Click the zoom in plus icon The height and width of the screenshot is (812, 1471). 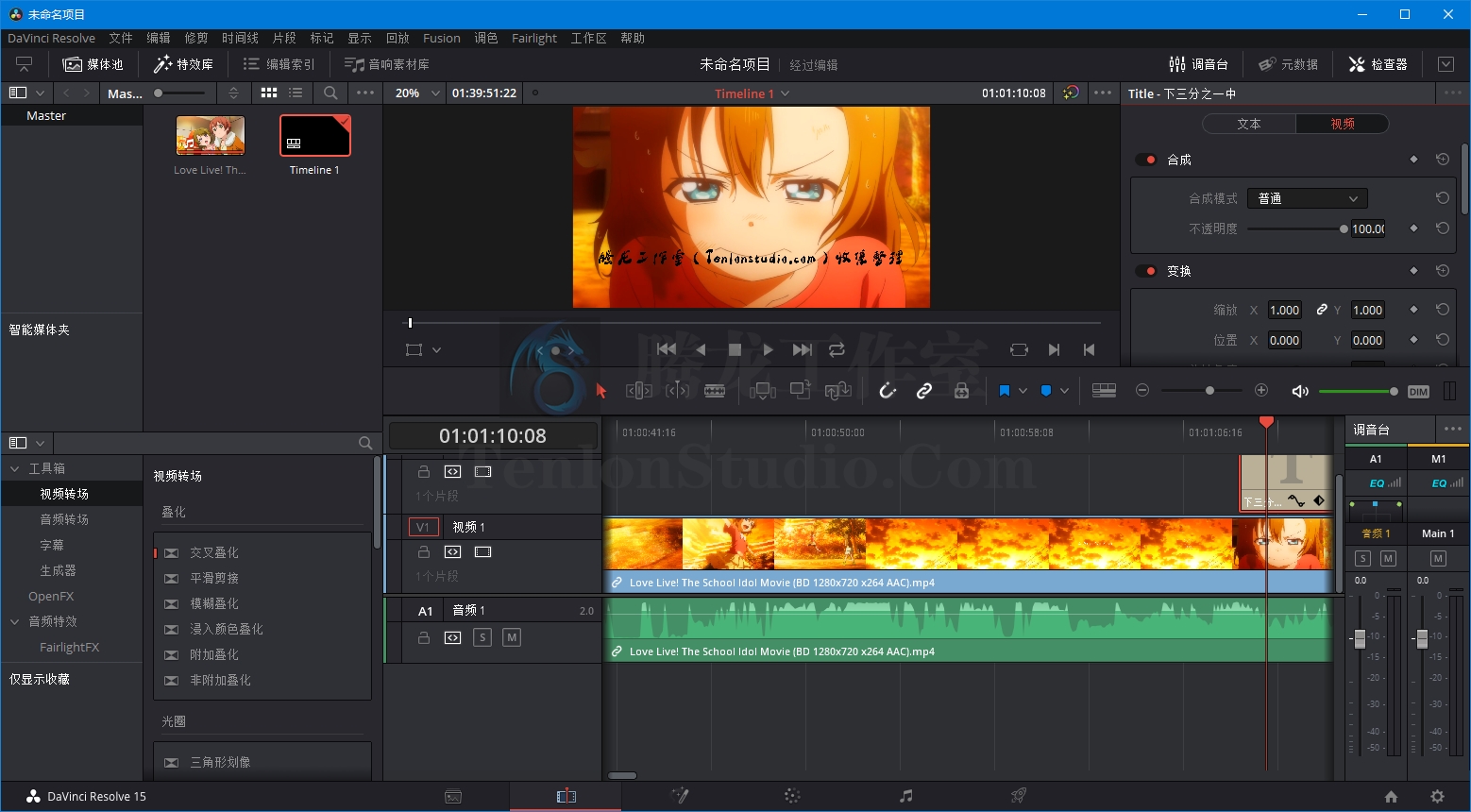pyautogui.click(x=1261, y=391)
